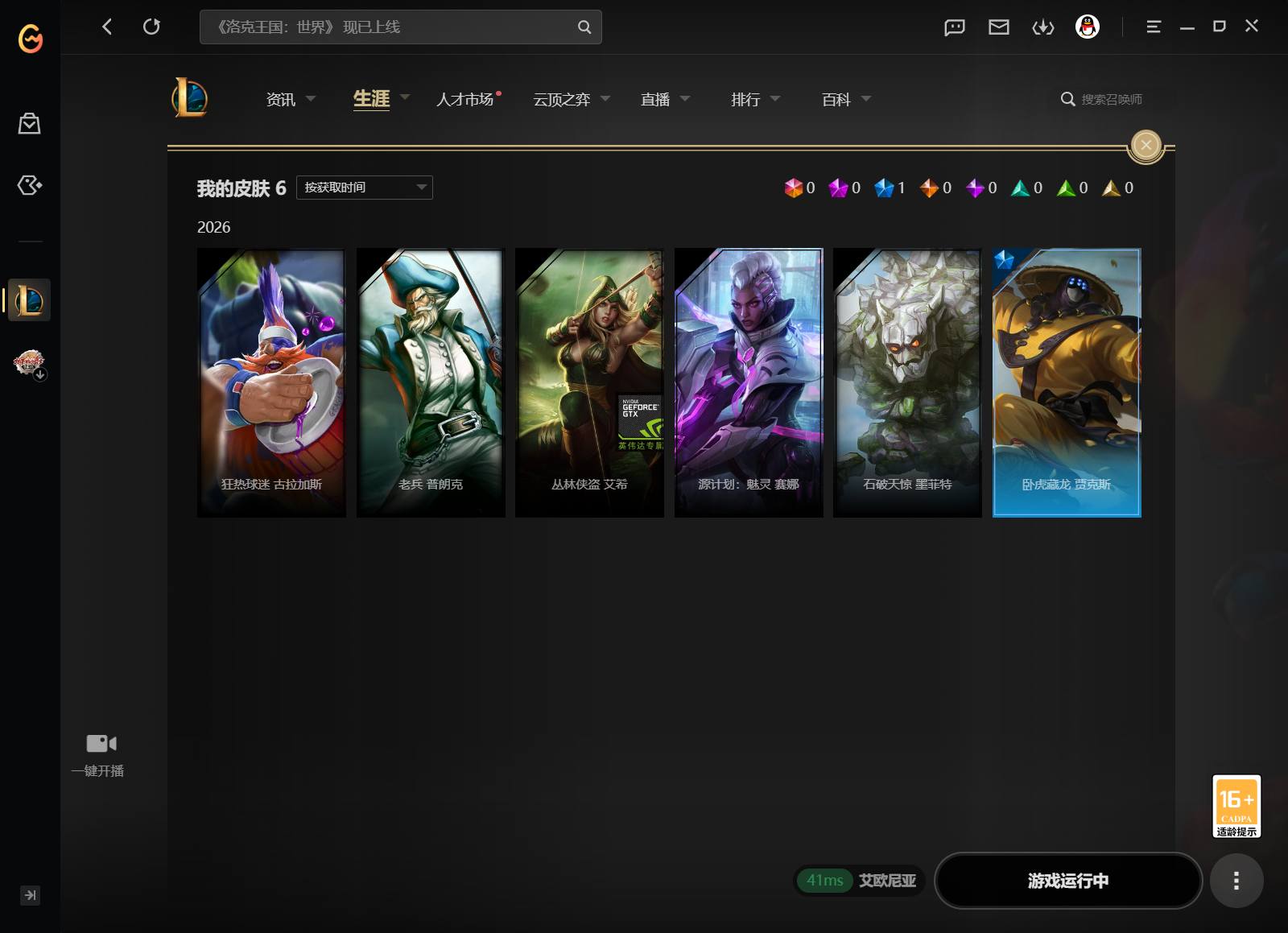Image resolution: width=1288 pixels, height=933 pixels.
Task: Open the 排行 tab
Action: (x=745, y=99)
